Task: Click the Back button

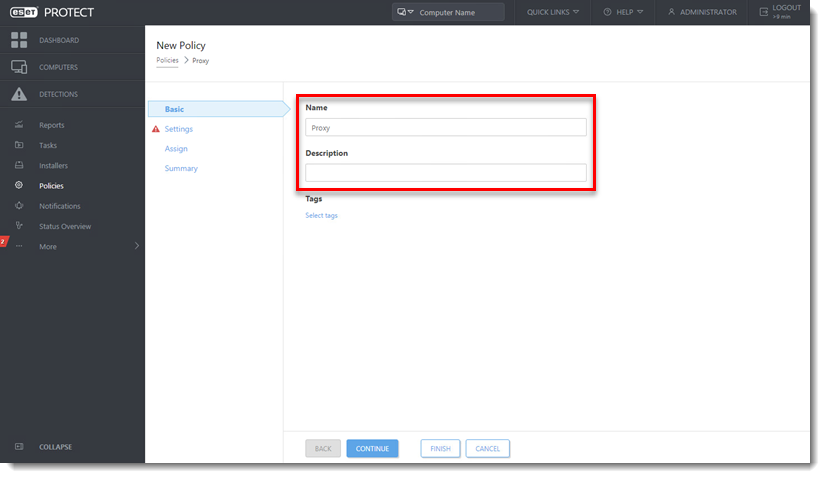Action: click(x=323, y=449)
